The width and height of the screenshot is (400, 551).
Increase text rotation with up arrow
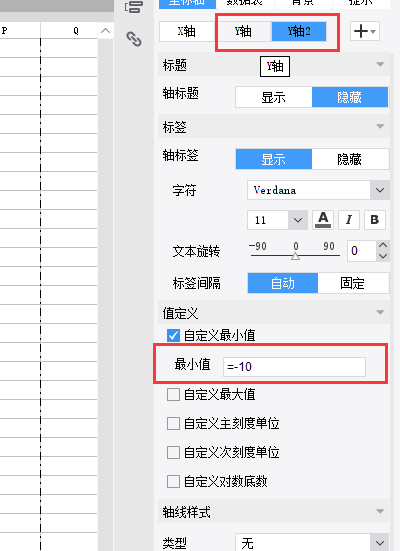click(383, 245)
